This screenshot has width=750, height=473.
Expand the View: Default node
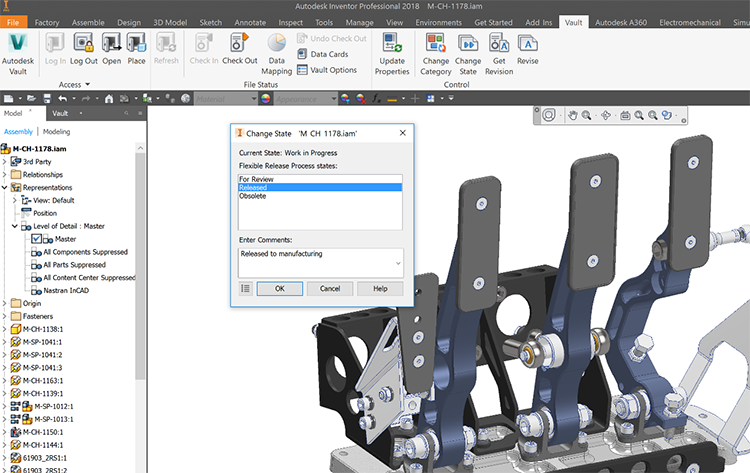[15, 200]
